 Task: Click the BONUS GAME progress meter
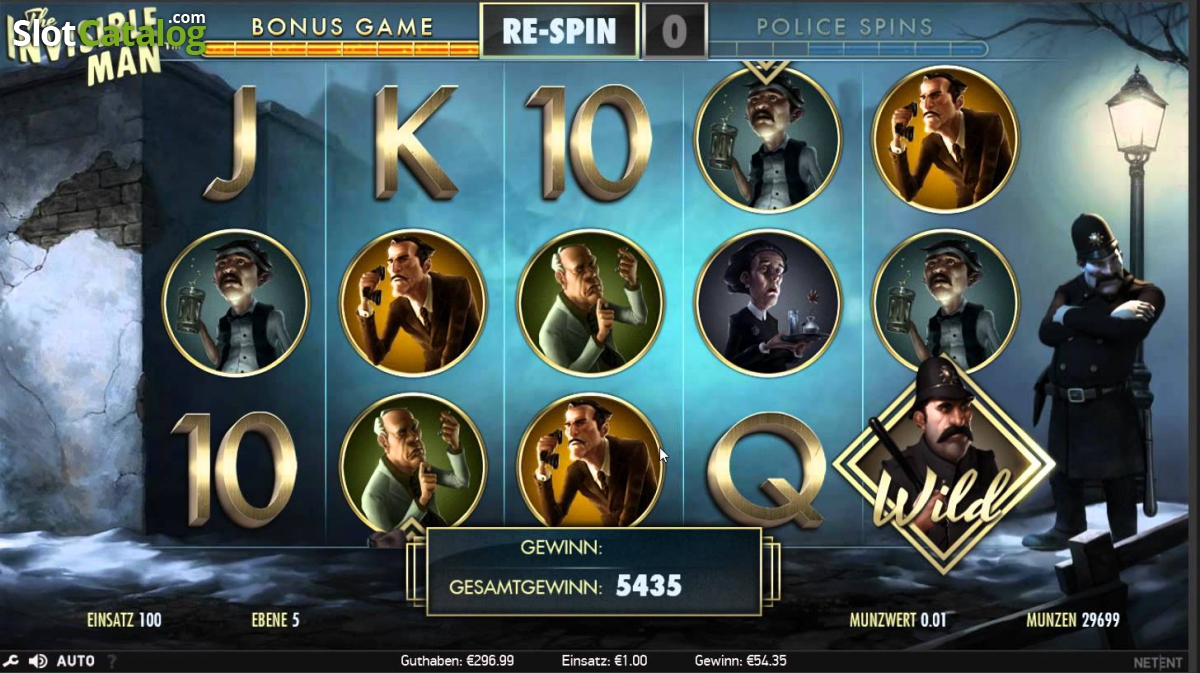341,47
